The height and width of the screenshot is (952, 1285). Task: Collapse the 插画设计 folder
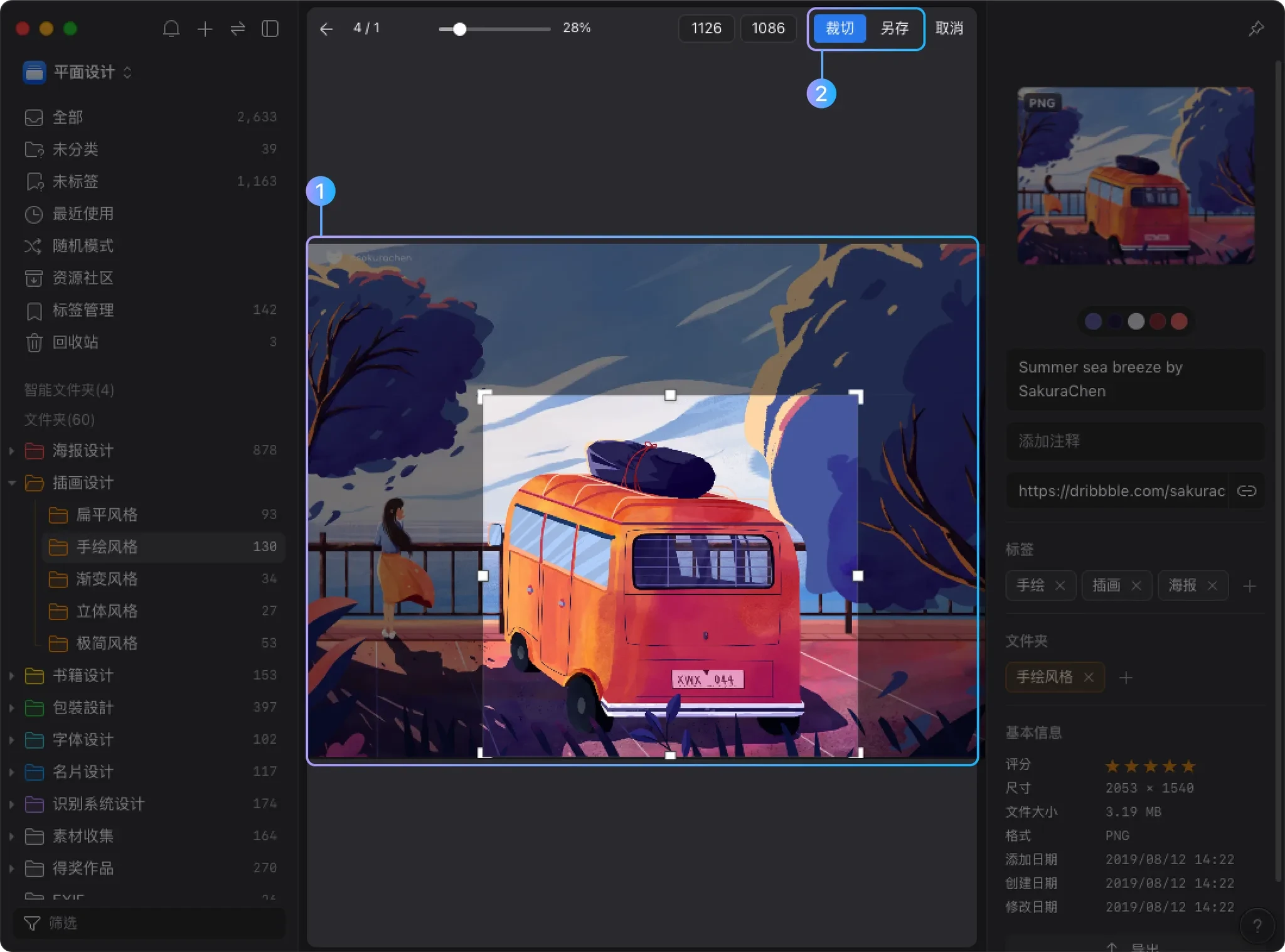[x=11, y=483]
